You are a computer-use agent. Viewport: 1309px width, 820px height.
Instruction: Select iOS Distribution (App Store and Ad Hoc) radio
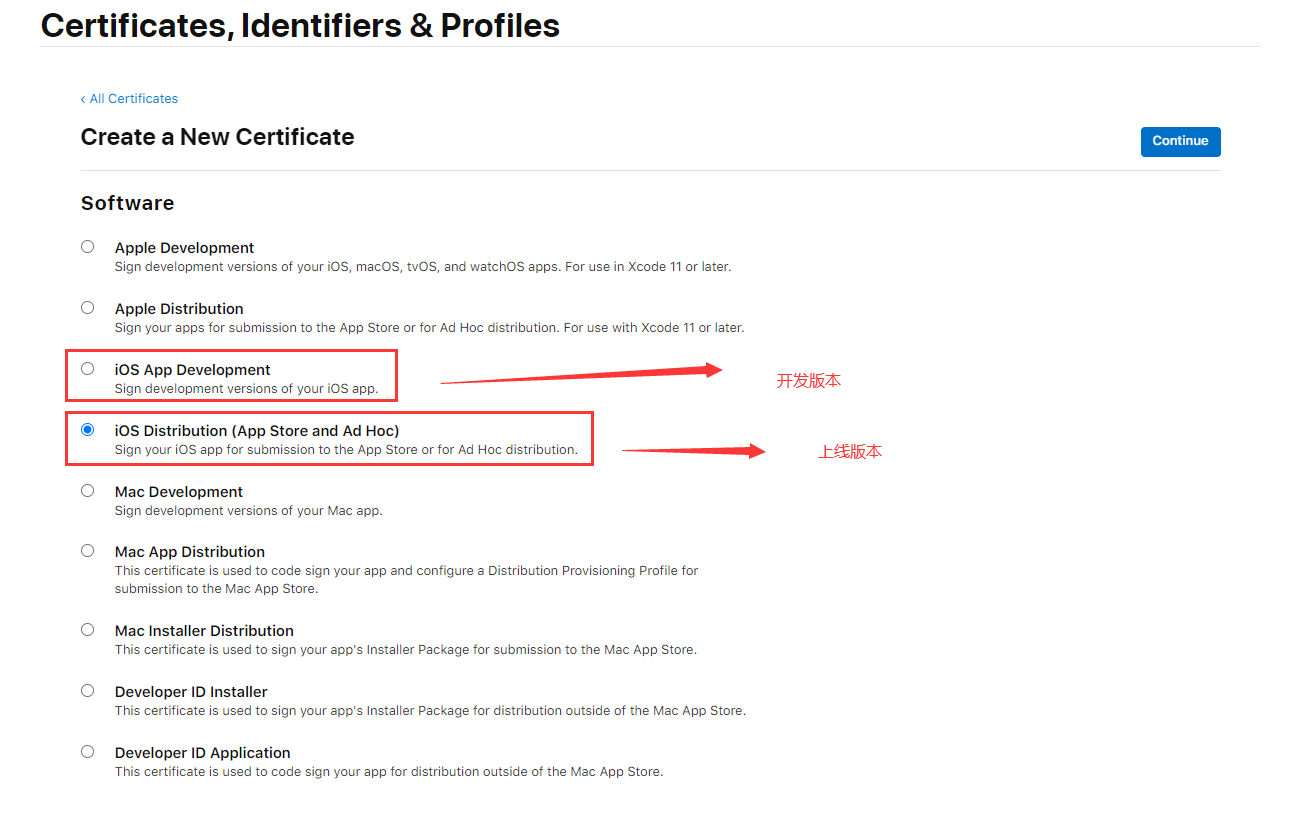[x=88, y=430]
